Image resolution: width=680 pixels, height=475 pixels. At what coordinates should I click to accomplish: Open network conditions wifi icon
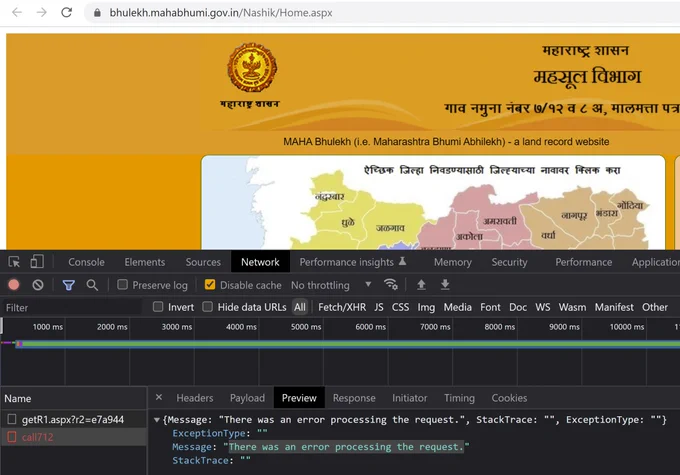click(x=391, y=284)
